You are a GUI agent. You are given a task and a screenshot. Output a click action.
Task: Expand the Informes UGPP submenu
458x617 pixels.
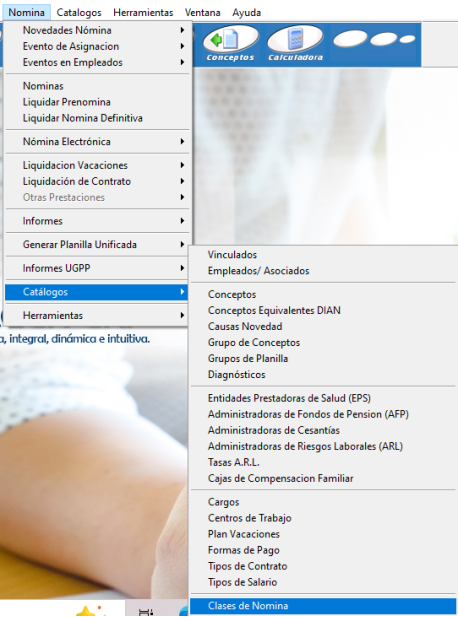(97, 268)
